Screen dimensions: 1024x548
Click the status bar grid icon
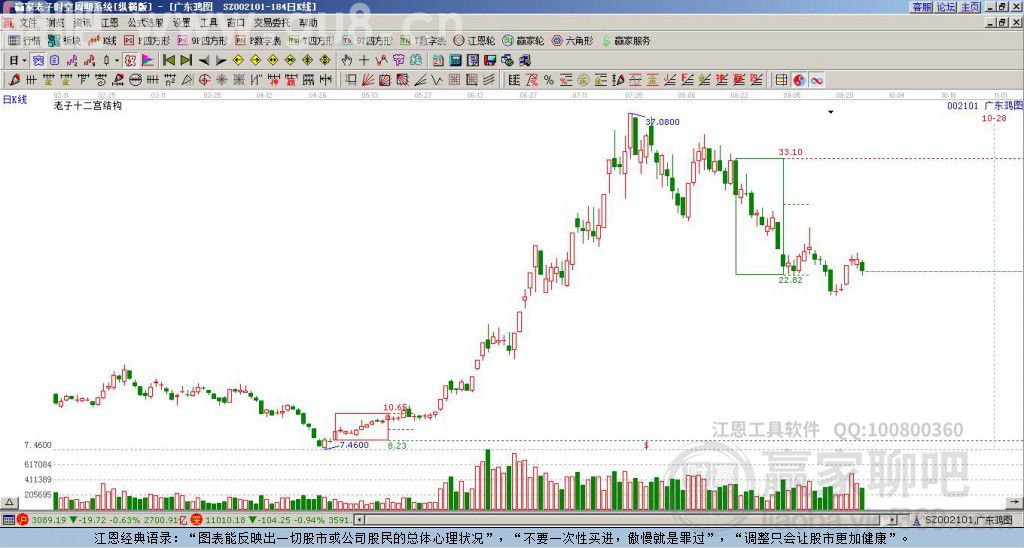click(8, 520)
